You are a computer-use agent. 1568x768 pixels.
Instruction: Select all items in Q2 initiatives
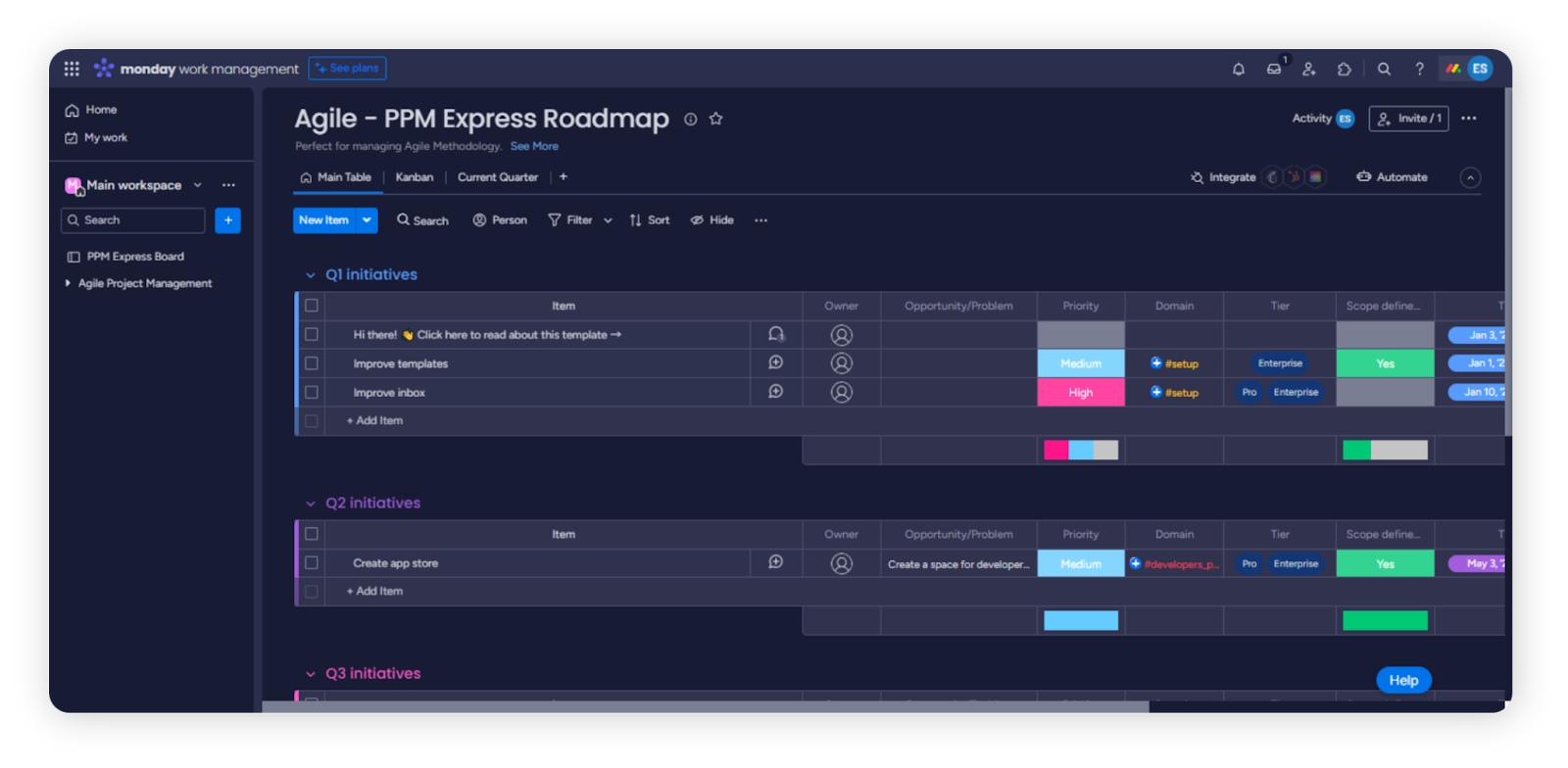coord(312,534)
